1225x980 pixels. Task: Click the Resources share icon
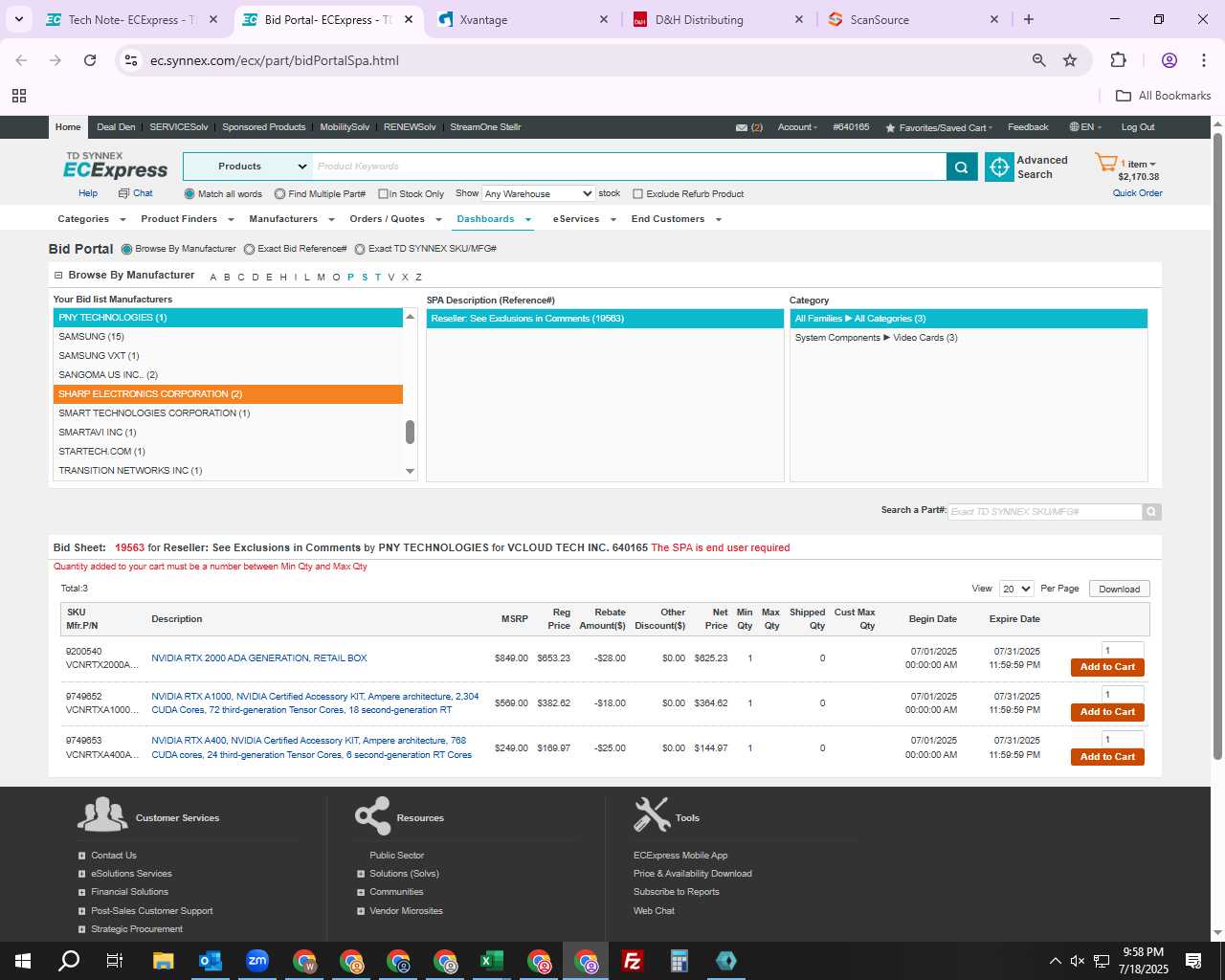pos(372,815)
